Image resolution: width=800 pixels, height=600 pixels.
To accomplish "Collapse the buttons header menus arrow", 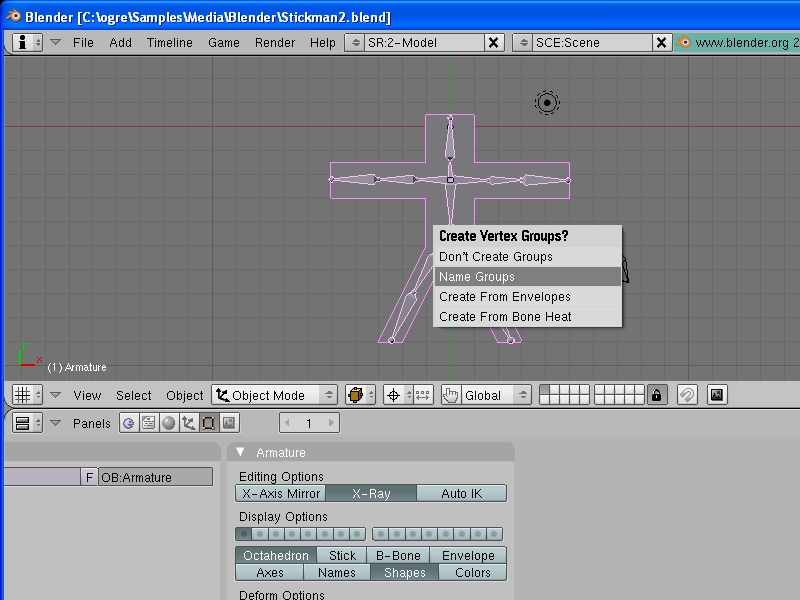I will (56, 423).
